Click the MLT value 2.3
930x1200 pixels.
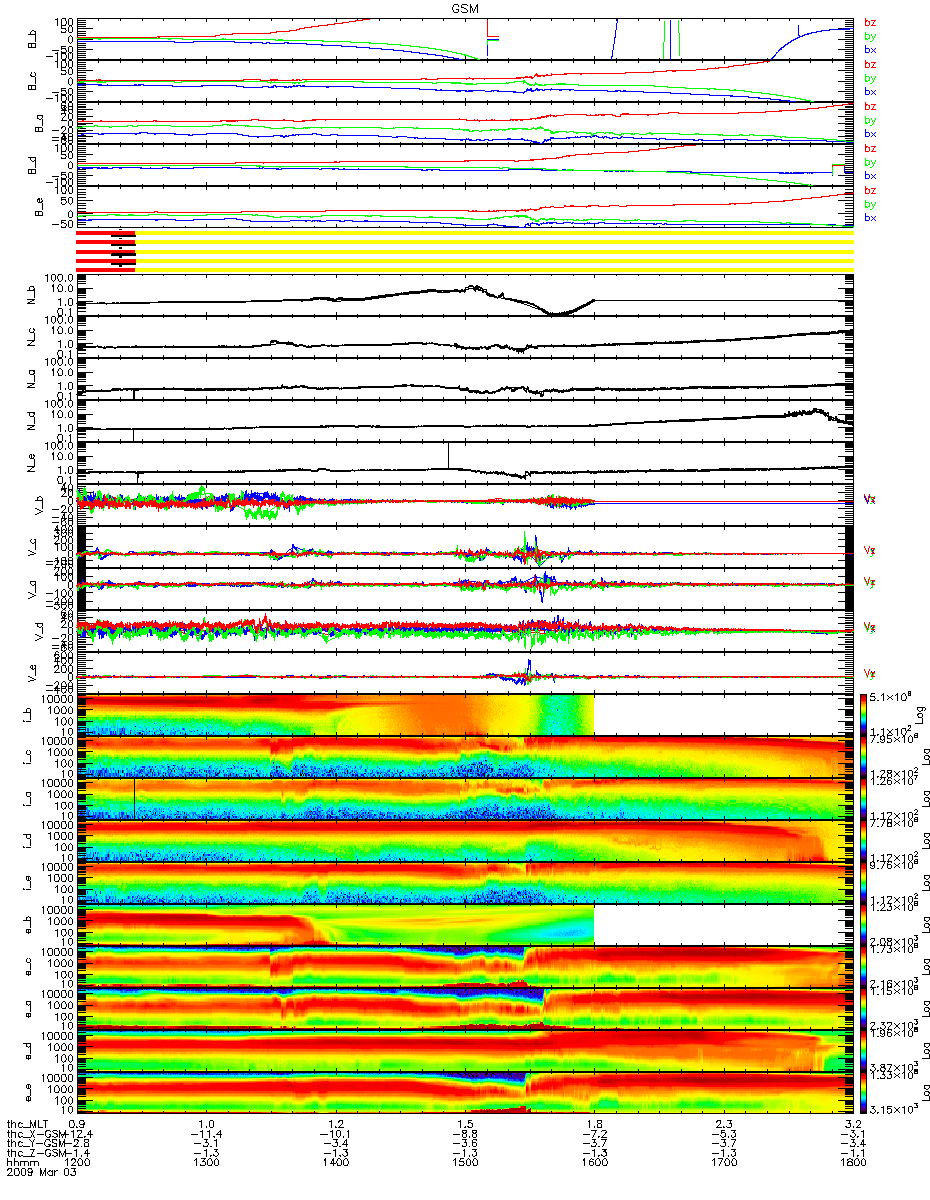click(726, 1126)
